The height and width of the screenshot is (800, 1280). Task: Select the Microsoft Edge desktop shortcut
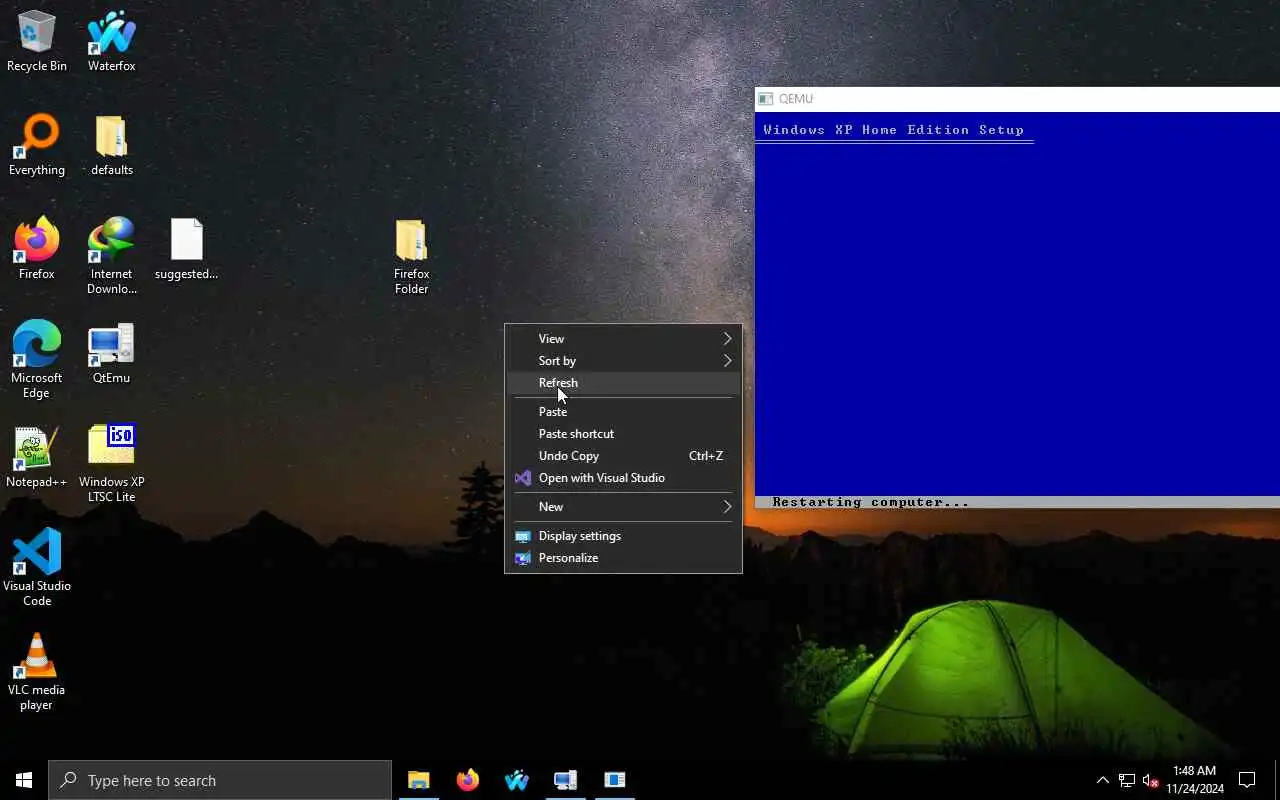(x=37, y=361)
